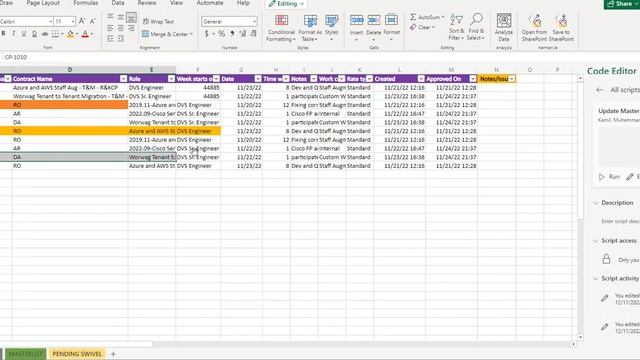Open Approved On column filter

point(473,79)
